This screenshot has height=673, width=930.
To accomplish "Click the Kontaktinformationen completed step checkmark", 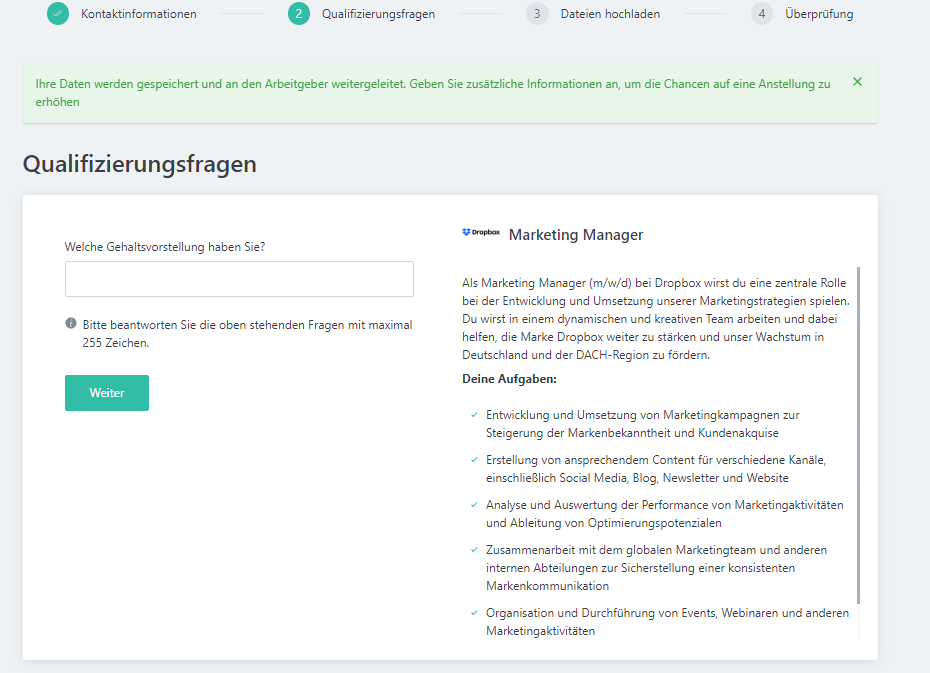I will [x=58, y=14].
